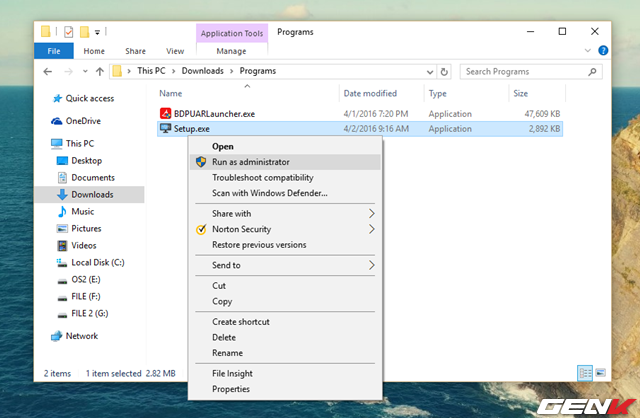640x418 pixels.
Task: Expand the chevron after This PC breadcrumb
Action: [173, 71]
